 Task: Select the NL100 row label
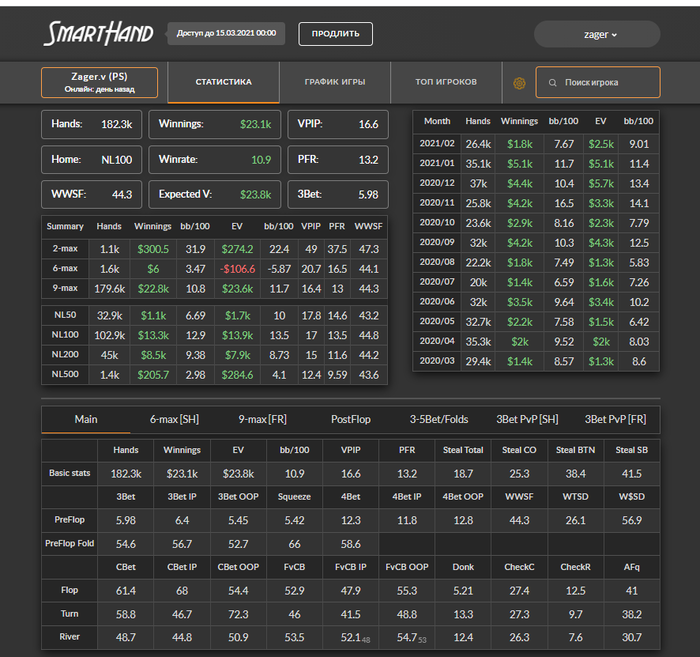tap(65, 335)
